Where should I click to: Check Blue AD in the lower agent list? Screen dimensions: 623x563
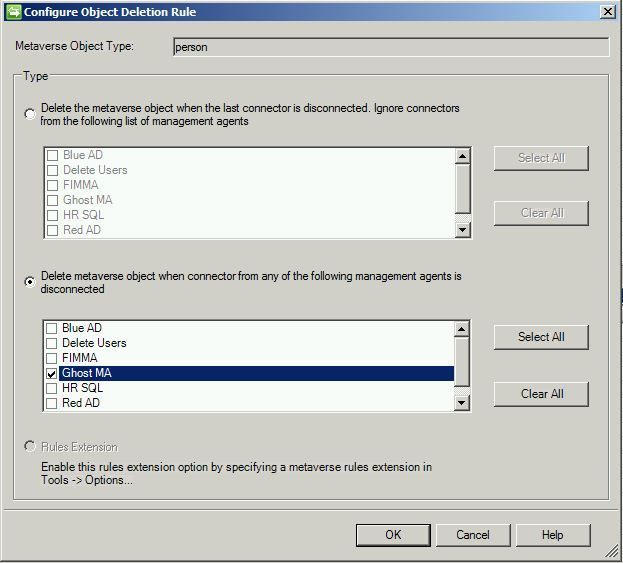click(52, 328)
